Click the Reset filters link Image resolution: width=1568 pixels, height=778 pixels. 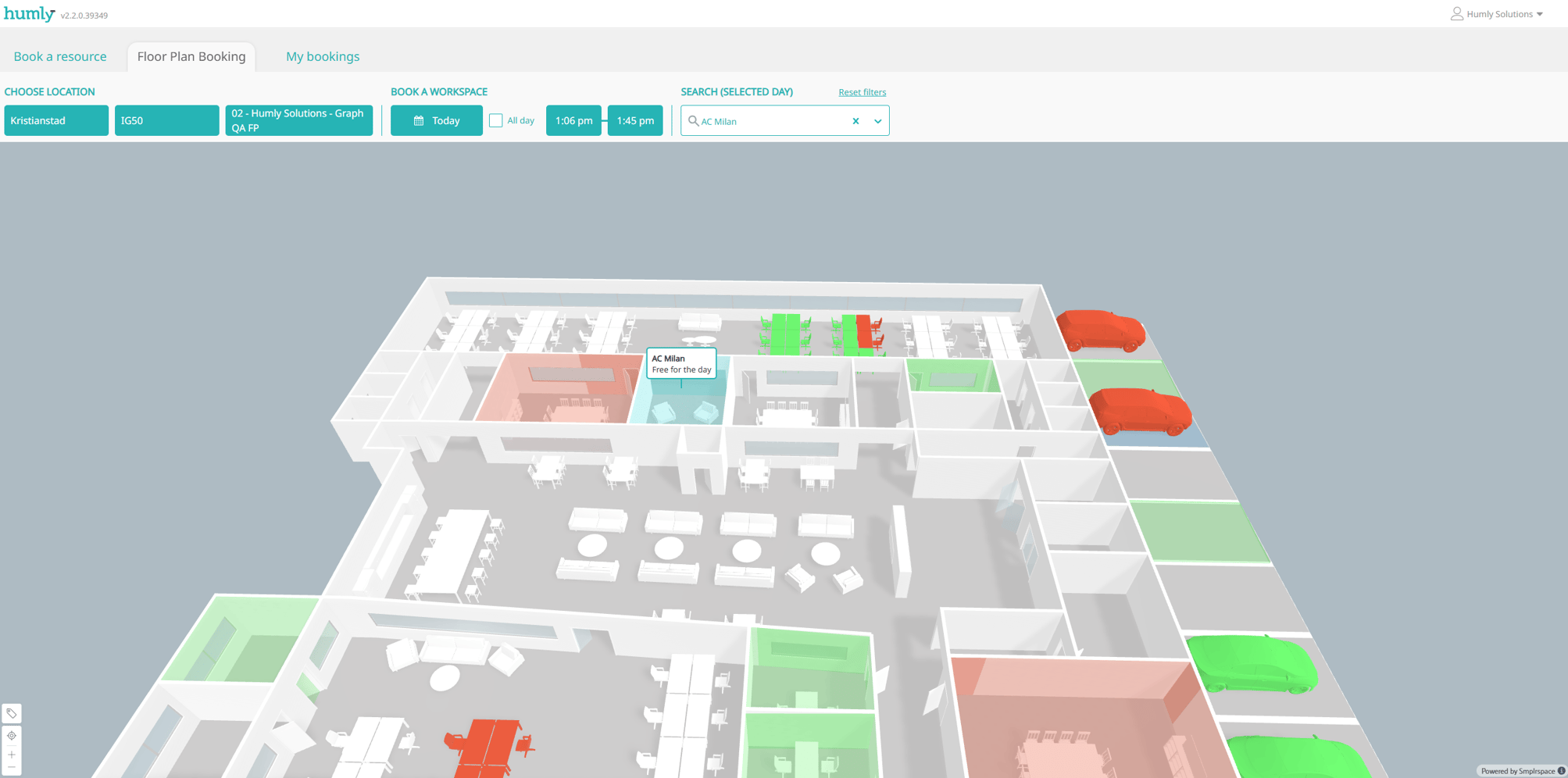[x=863, y=92]
